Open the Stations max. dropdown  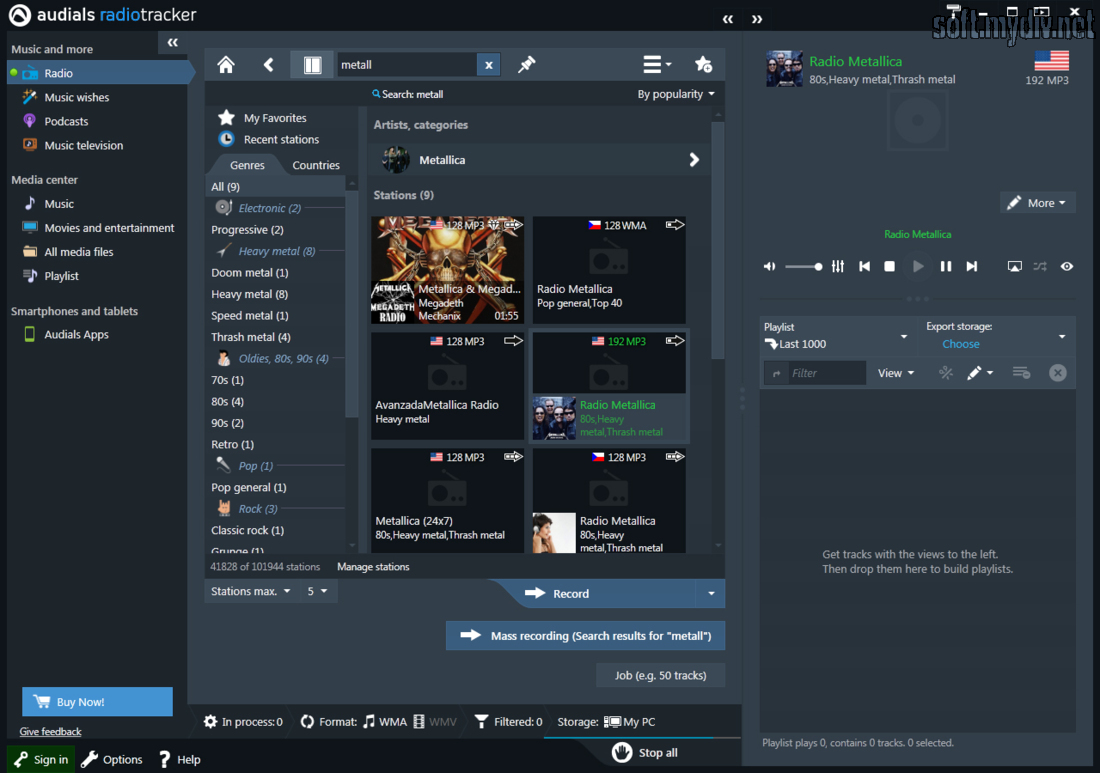point(250,591)
